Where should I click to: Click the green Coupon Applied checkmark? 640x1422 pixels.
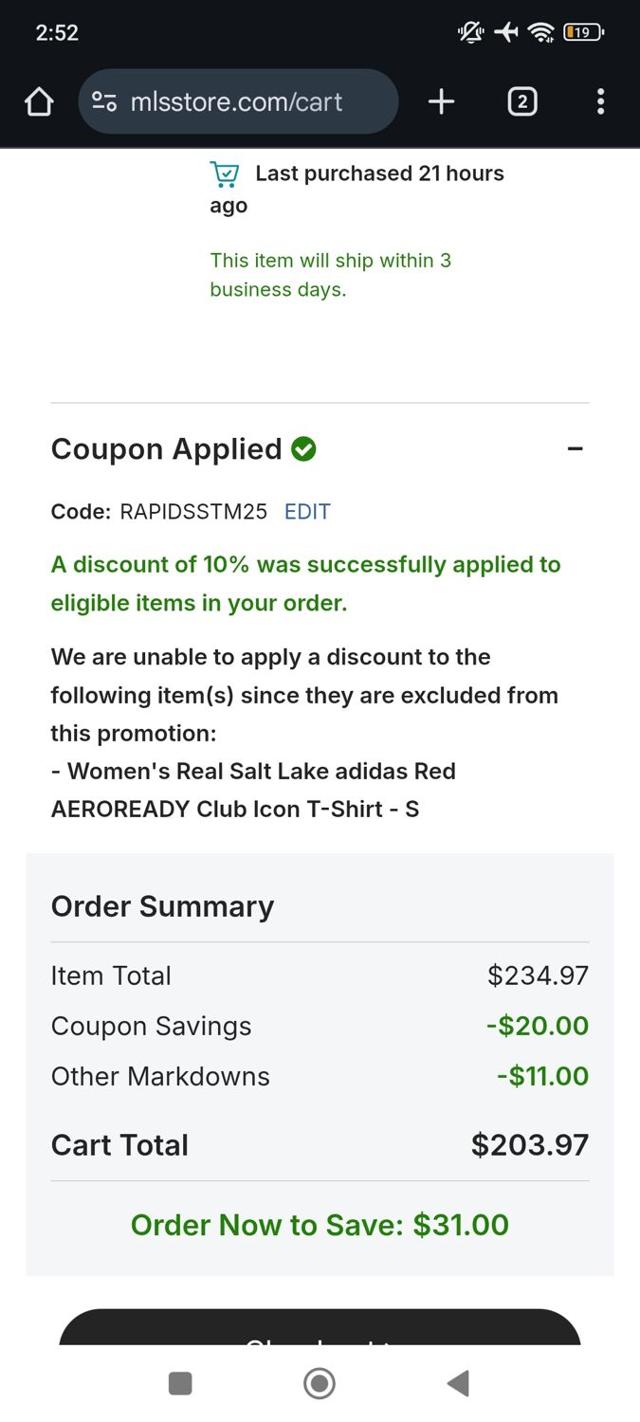[304, 450]
